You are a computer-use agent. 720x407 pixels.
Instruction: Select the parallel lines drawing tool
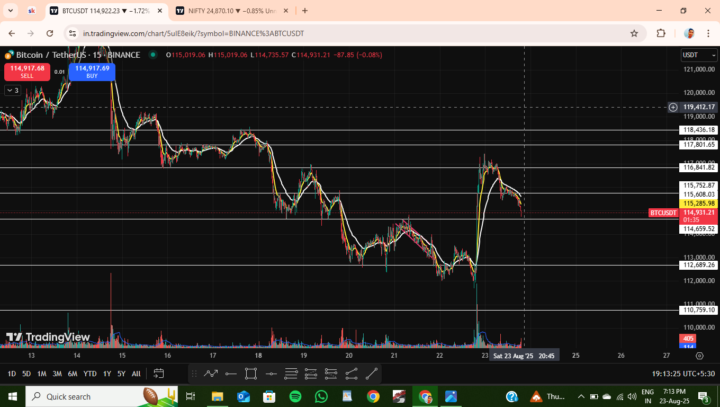pos(291,373)
